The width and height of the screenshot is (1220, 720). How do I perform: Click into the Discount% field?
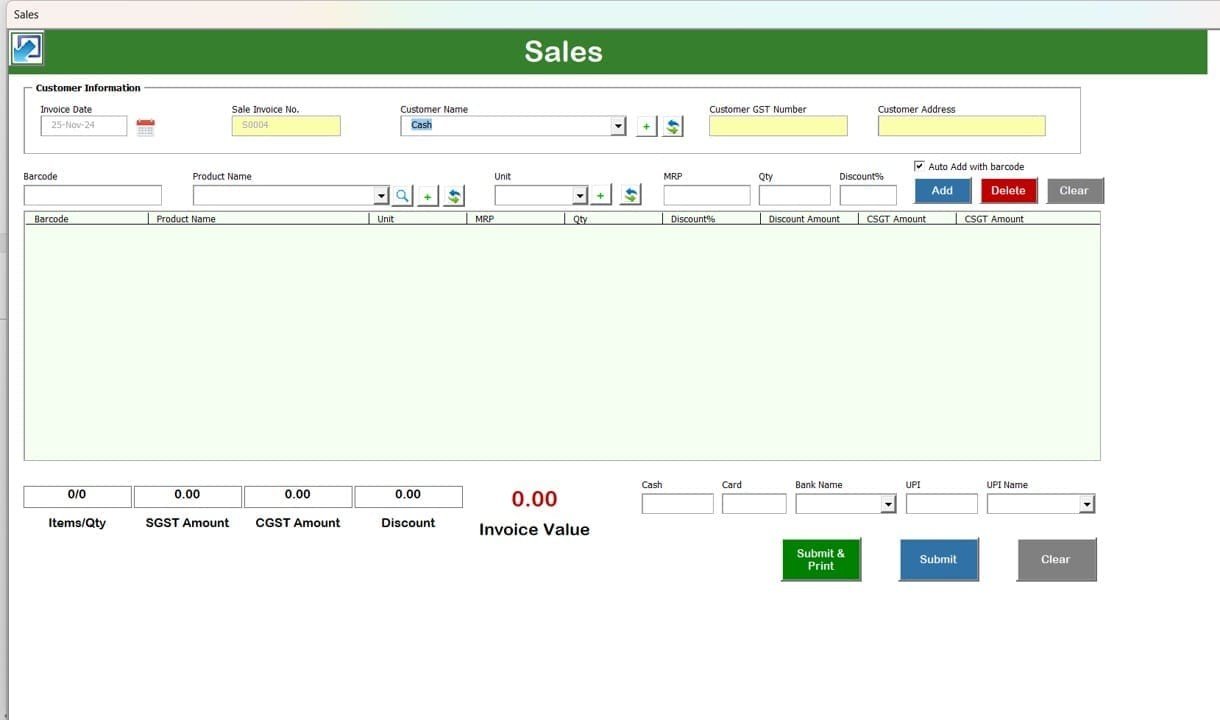coord(868,195)
